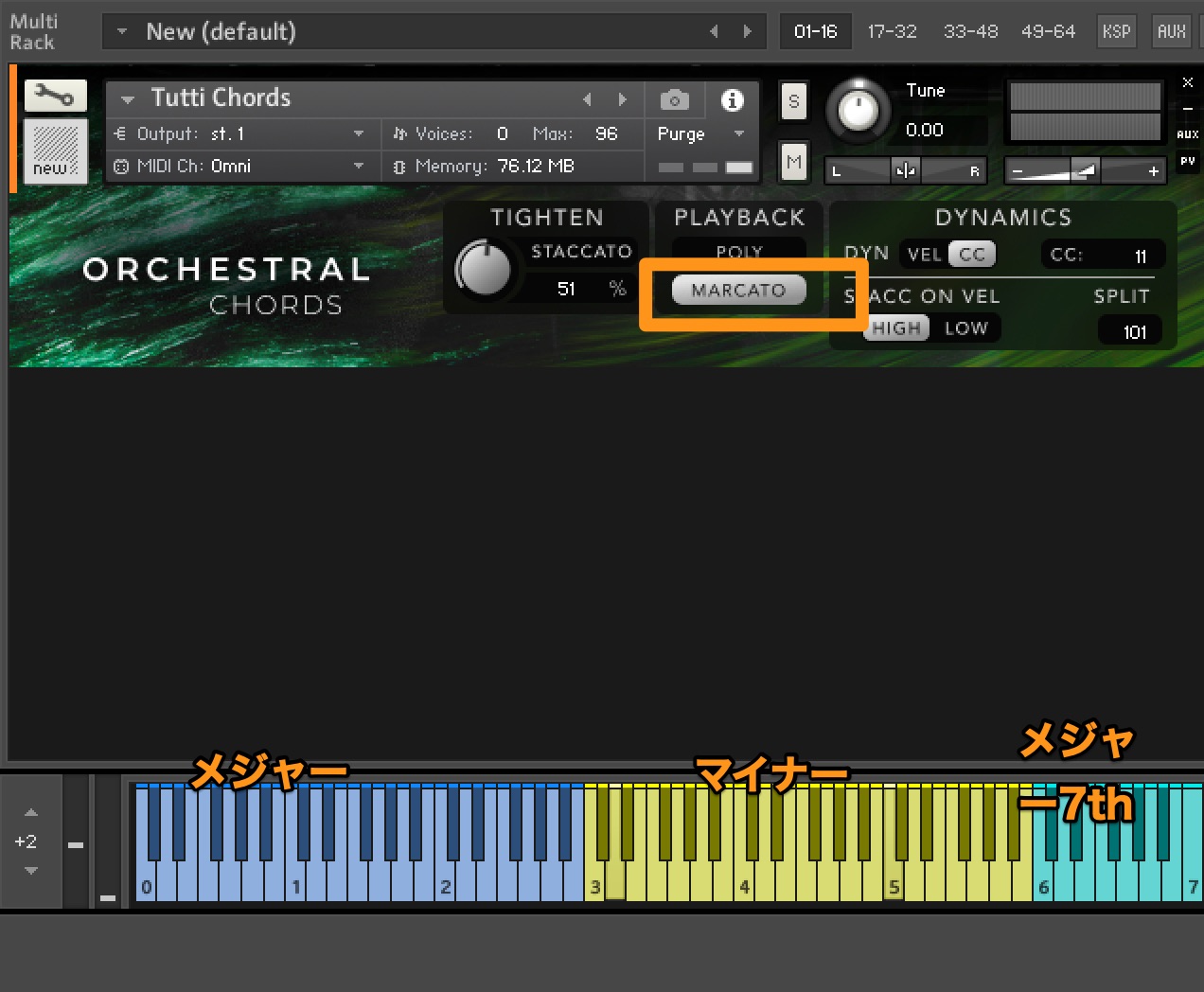Open the instrument info icon
The image size is (1204, 992).
tap(732, 99)
